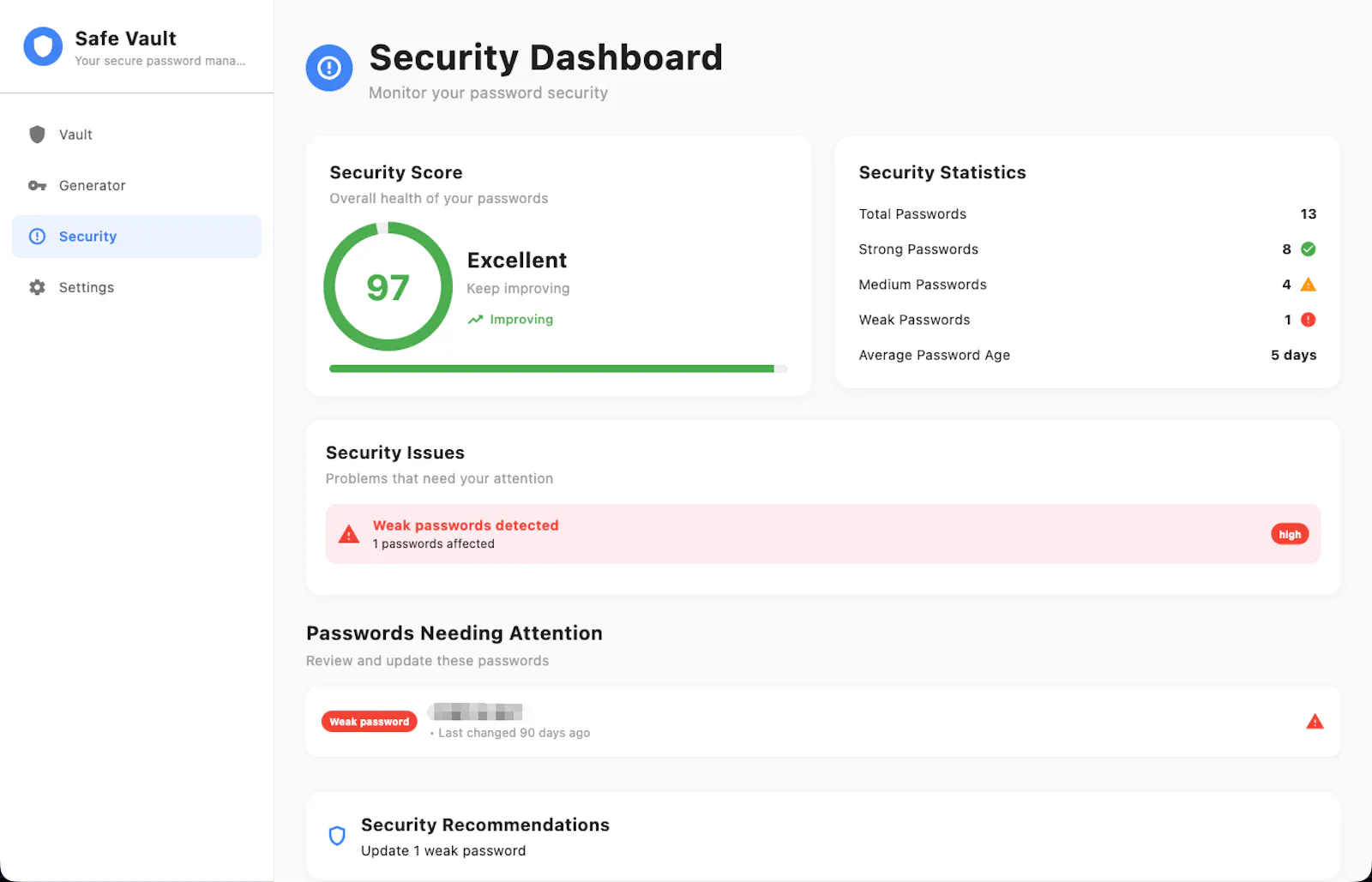
Task: Click the circular 97 security score gauge
Action: (x=388, y=286)
